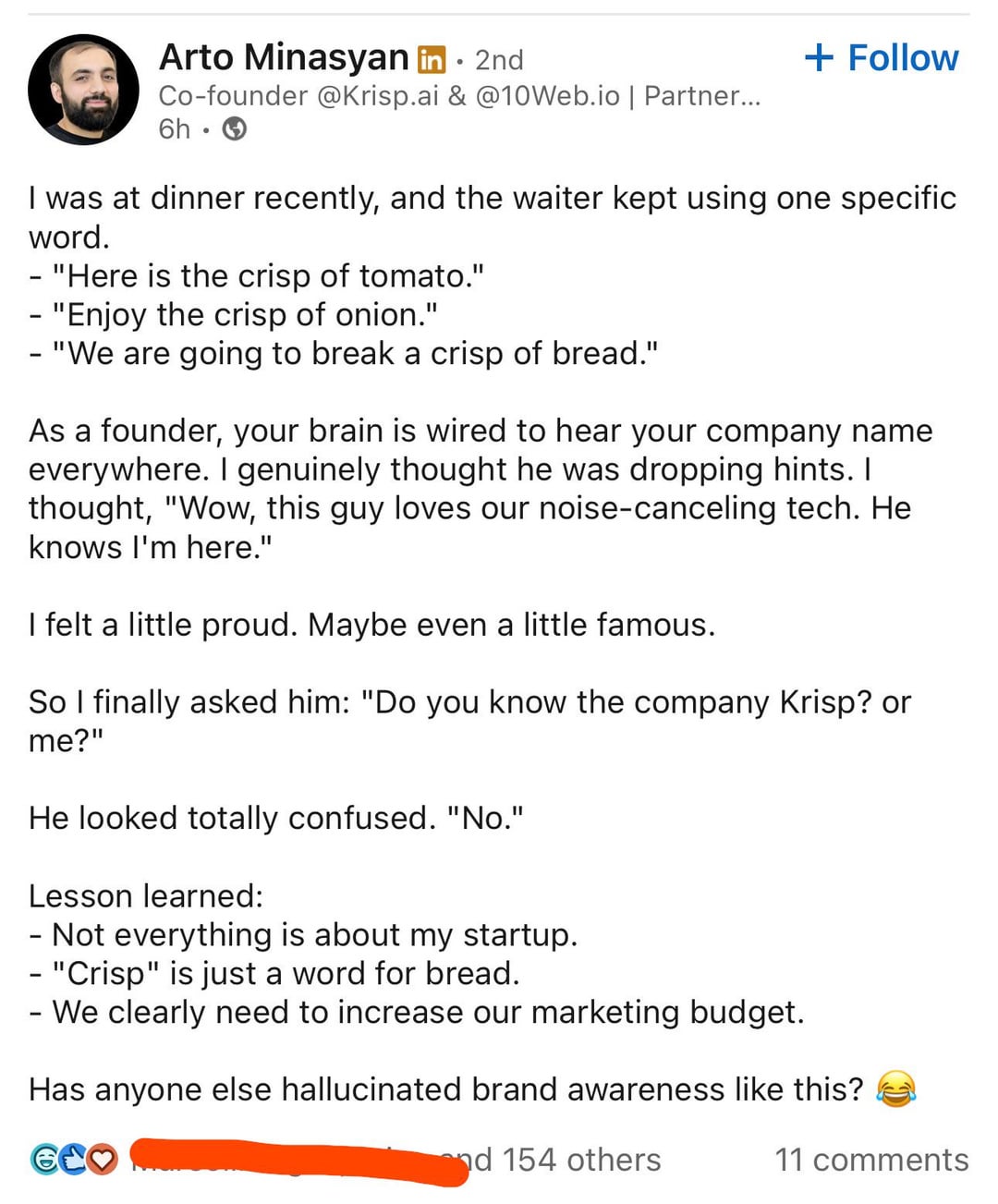Click the globe public visibility icon
The width and height of the screenshot is (998, 1204).
[236, 128]
